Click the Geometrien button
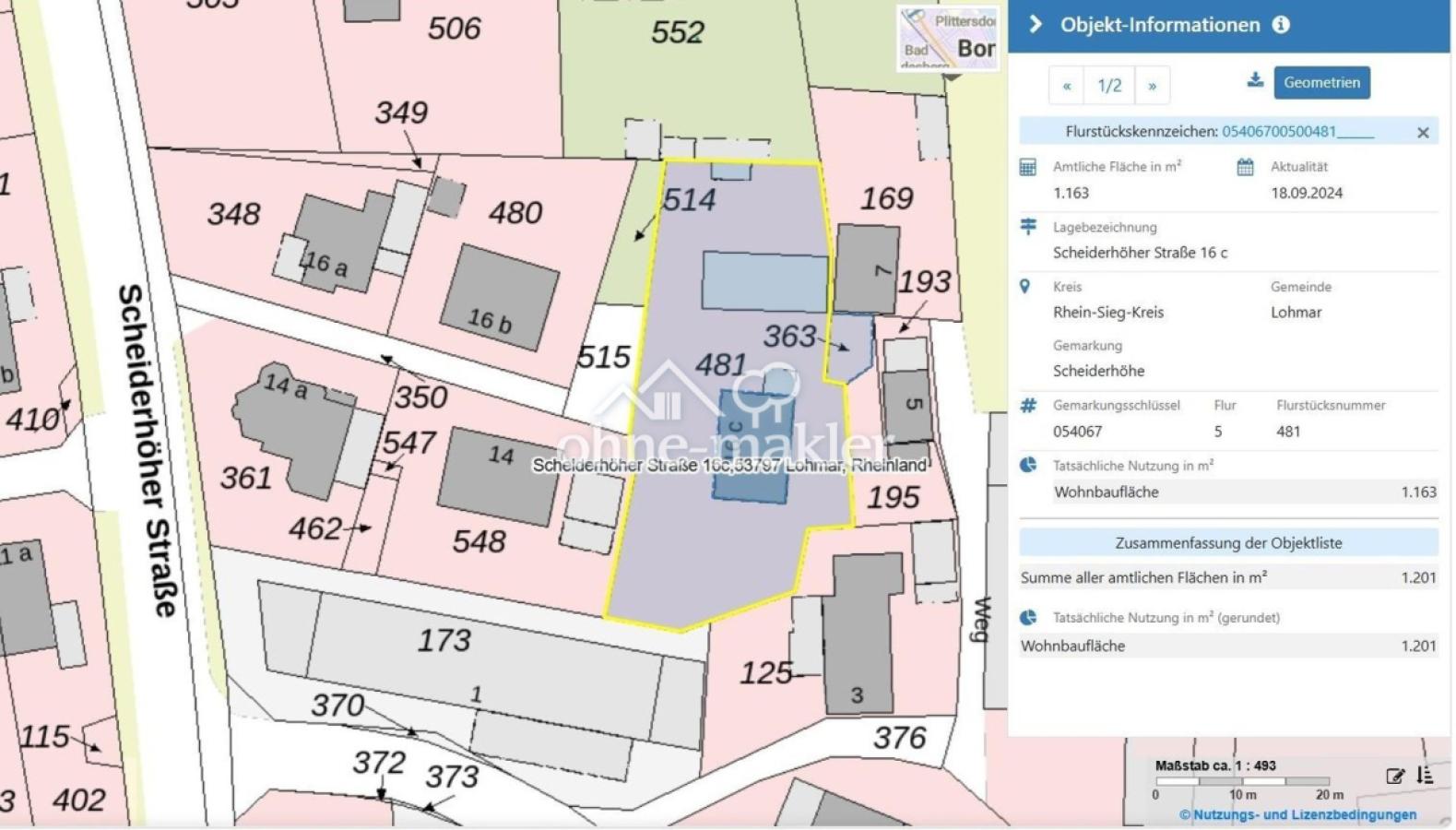 pos(1321,82)
